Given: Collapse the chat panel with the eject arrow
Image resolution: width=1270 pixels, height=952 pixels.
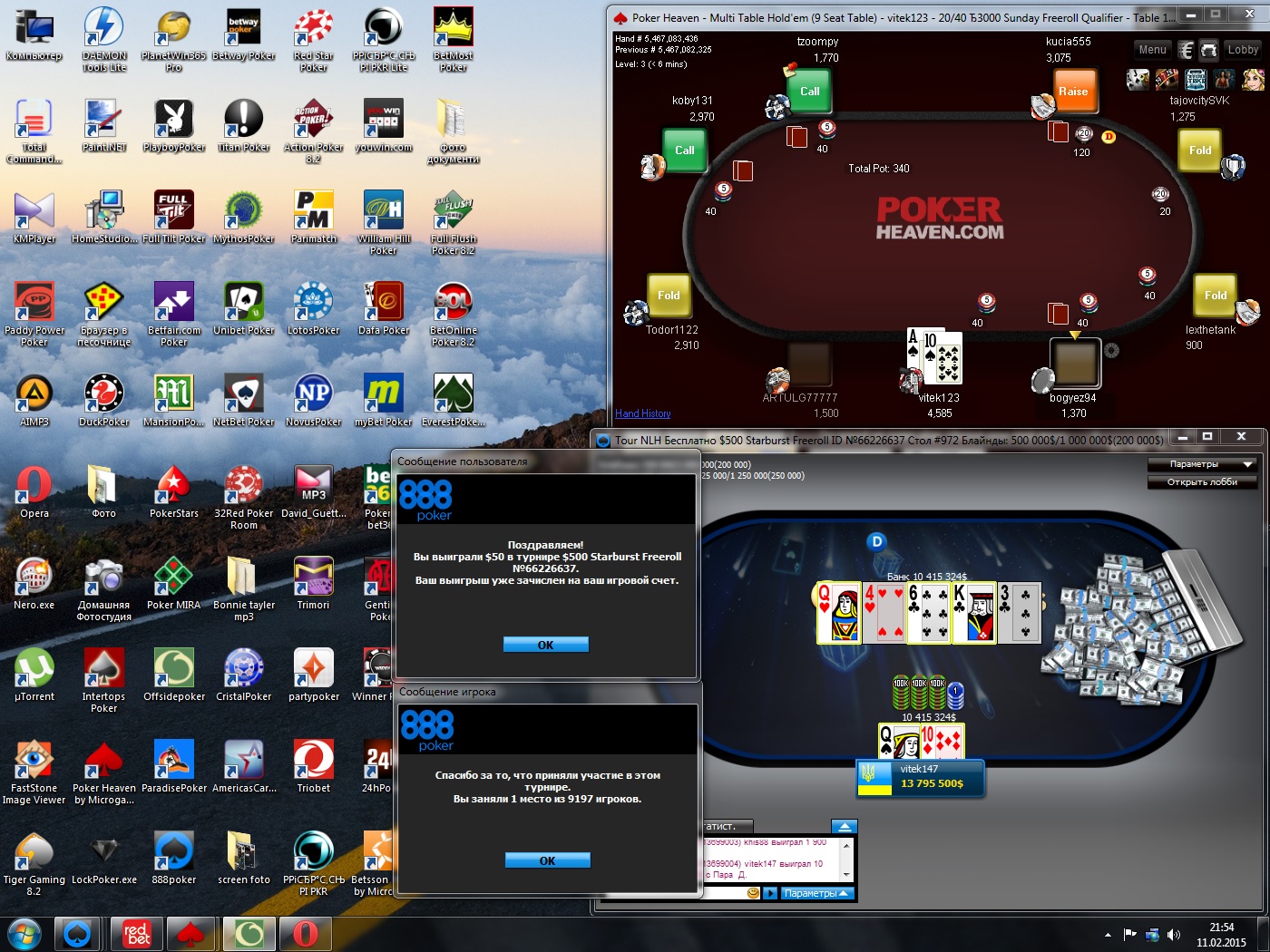Looking at the screenshot, I should tap(844, 826).
